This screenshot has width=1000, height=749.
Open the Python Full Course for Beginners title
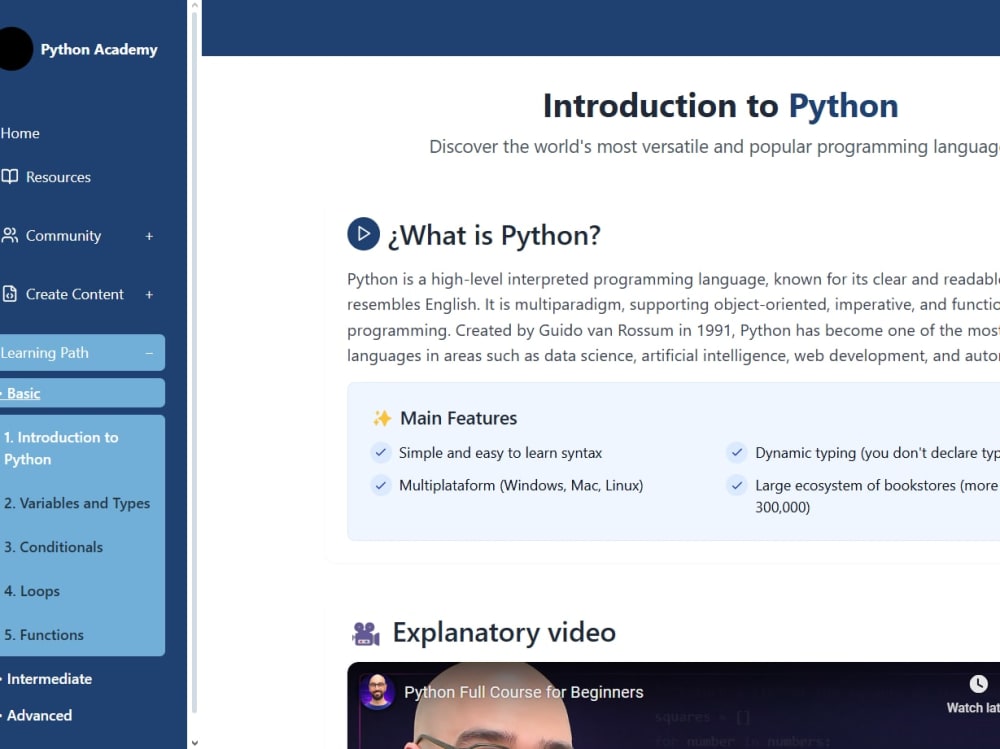click(524, 692)
